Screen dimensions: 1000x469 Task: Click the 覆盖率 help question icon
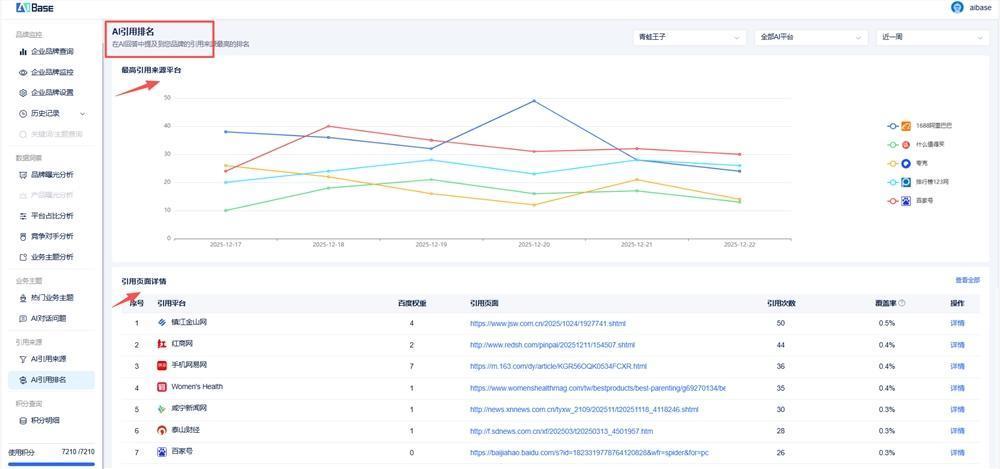pos(901,303)
